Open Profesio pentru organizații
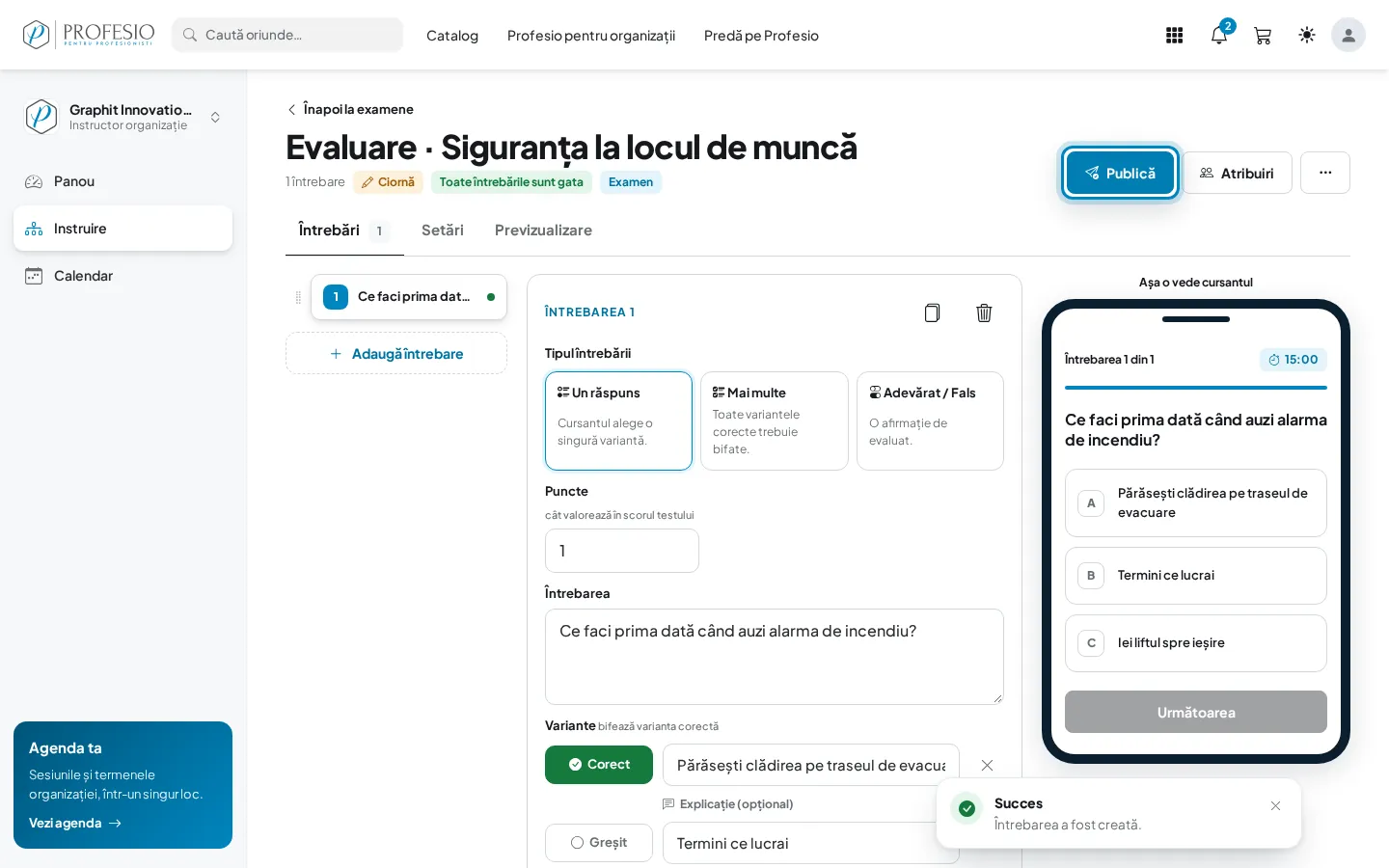Viewport: 1389px width, 868px height. [x=591, y=36]
